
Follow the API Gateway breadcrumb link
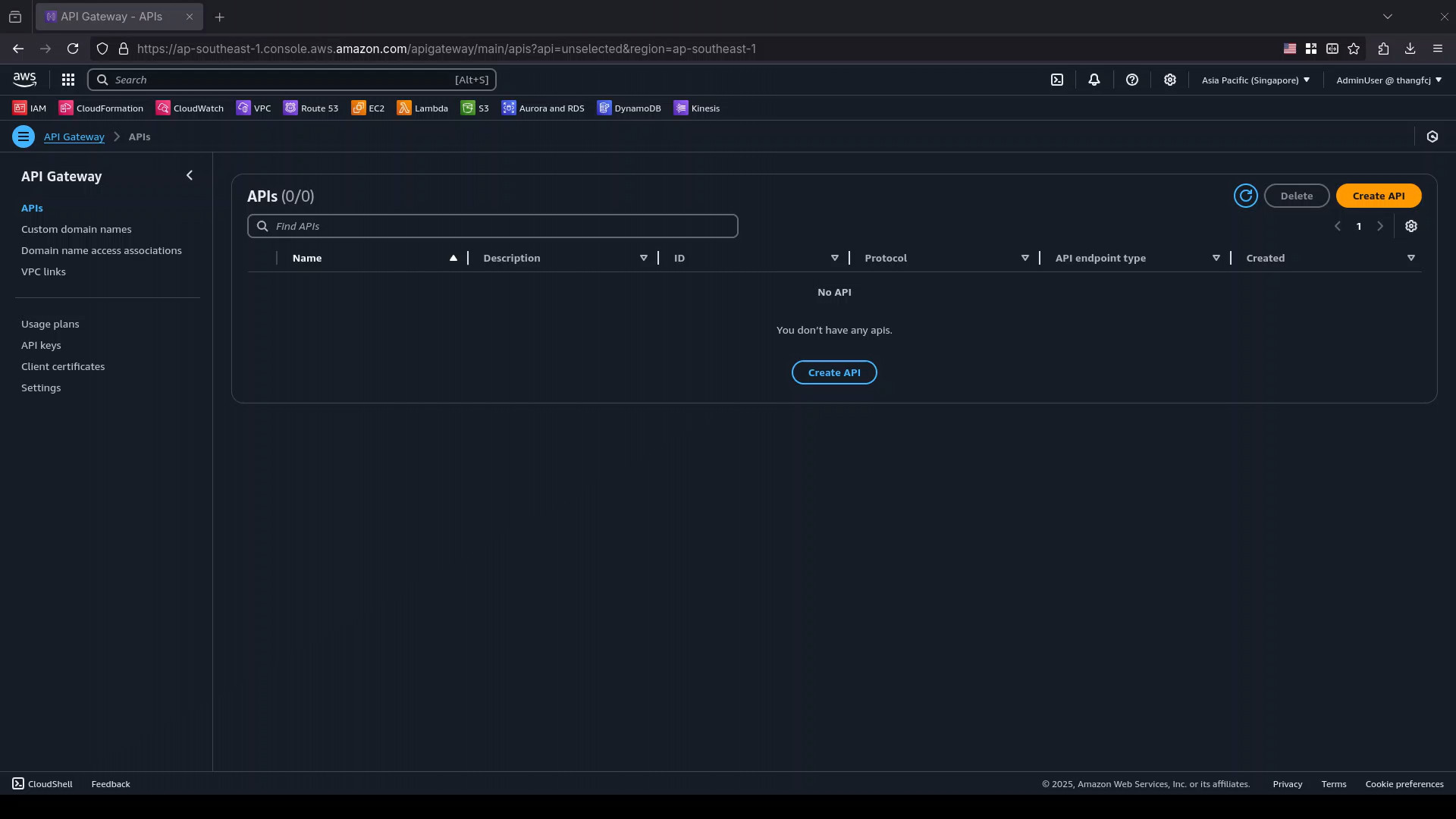click(74, 136)
